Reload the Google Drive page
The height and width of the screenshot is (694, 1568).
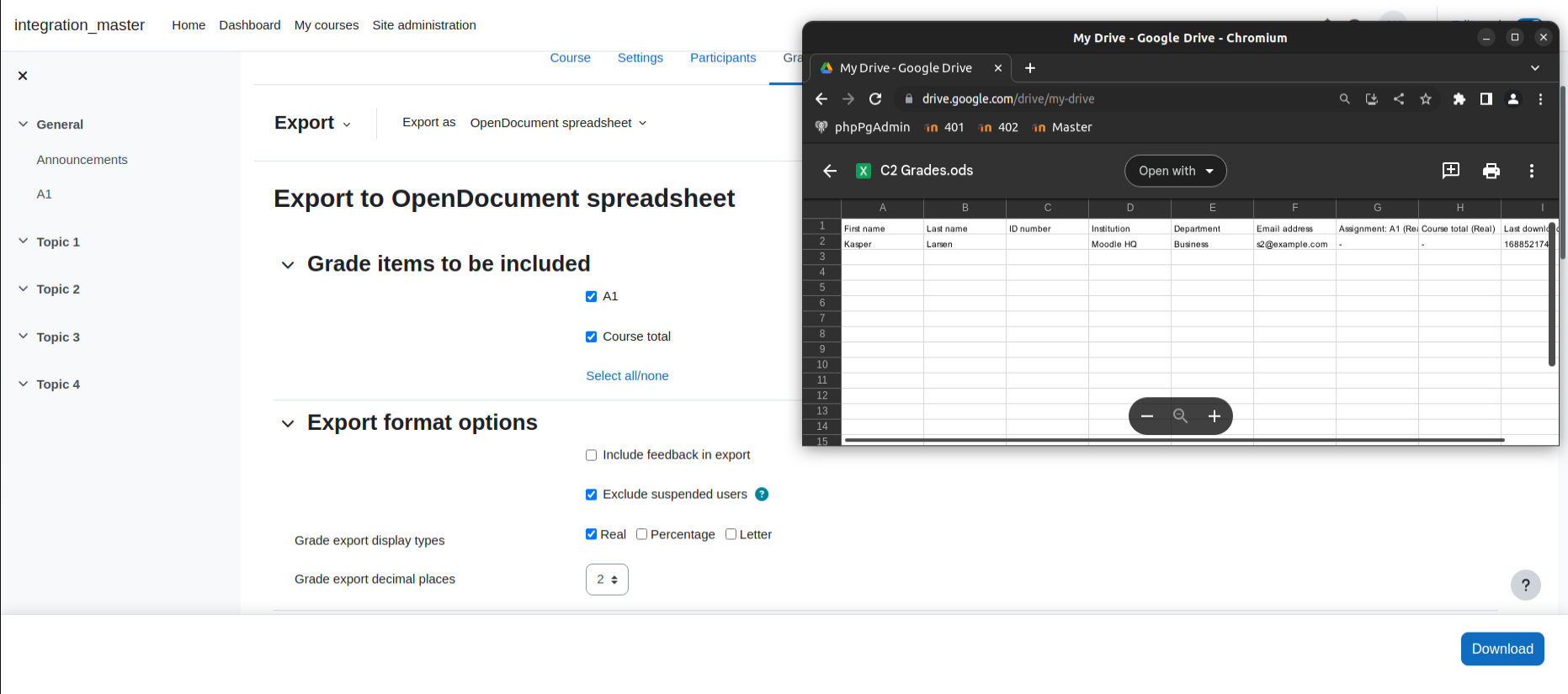pyautogui.click(x=875, y=99)
